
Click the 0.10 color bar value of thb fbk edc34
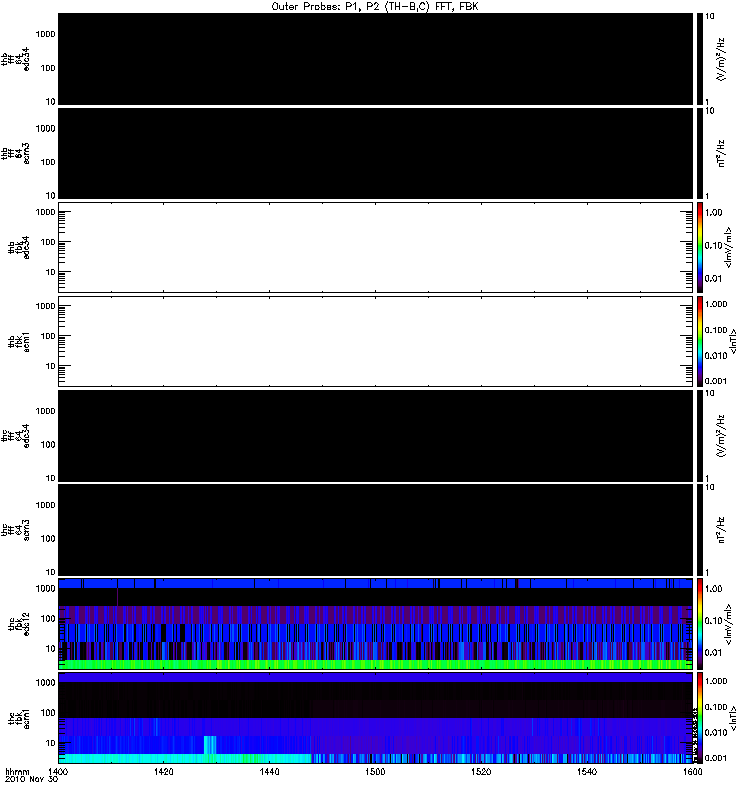(x=713, y=245)
